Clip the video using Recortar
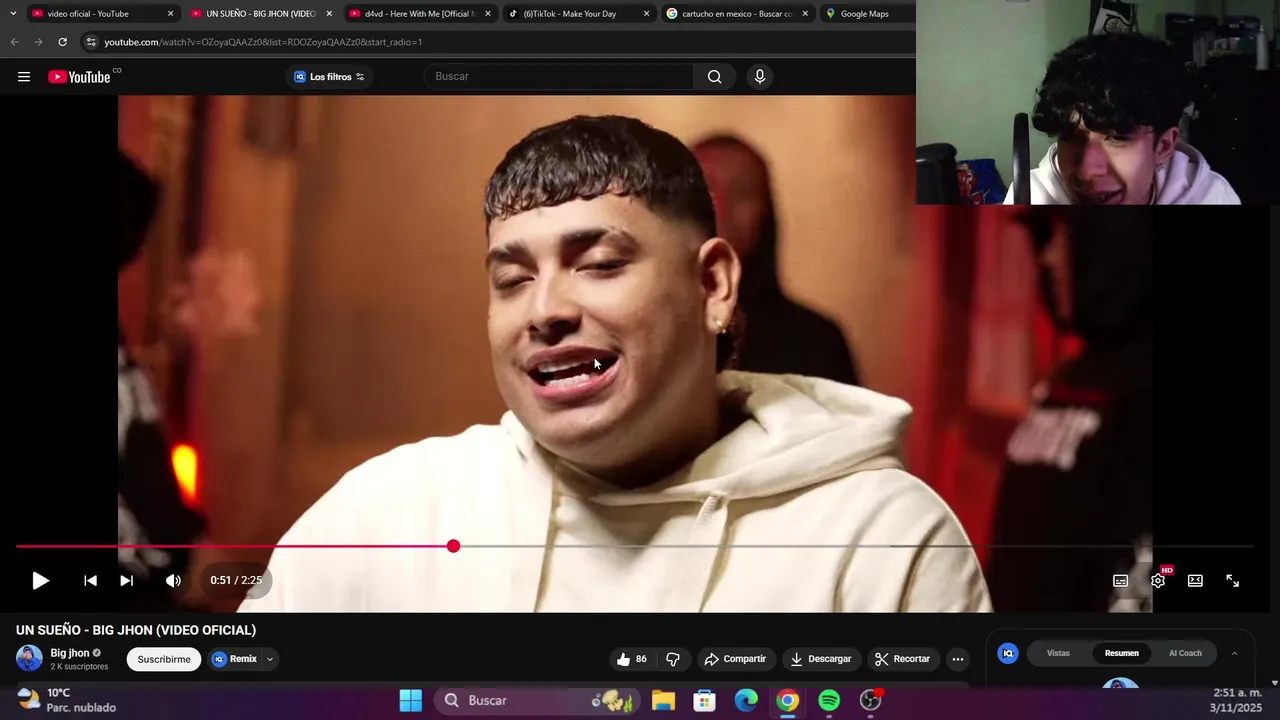The height and width of the screenshot is (720, 1280). pos(902,659)
